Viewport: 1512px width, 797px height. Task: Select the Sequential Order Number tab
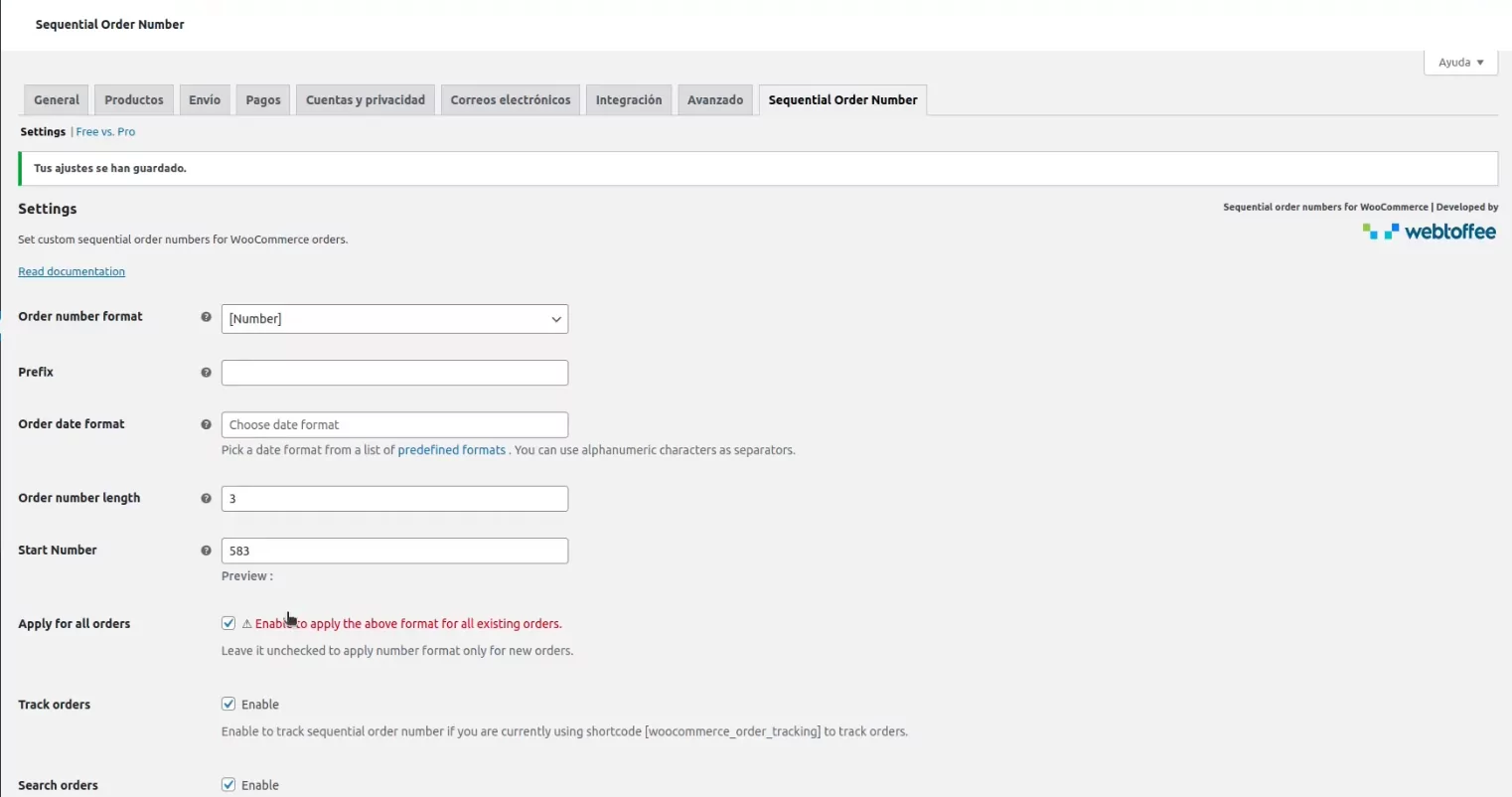click(x=842, y=100)
